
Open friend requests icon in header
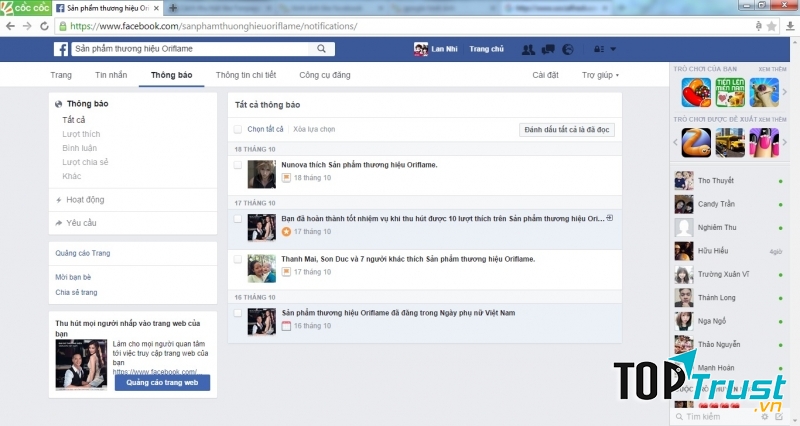tap(528, 49)
